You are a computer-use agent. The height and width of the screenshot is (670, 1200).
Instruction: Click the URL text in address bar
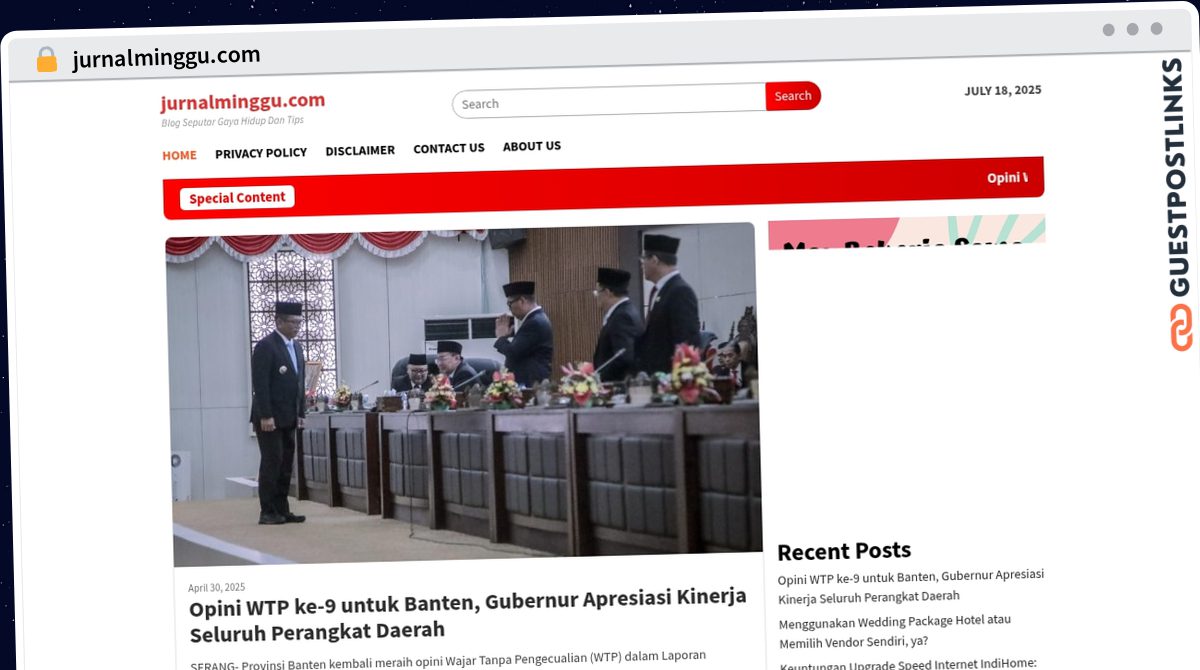point(166,57)
